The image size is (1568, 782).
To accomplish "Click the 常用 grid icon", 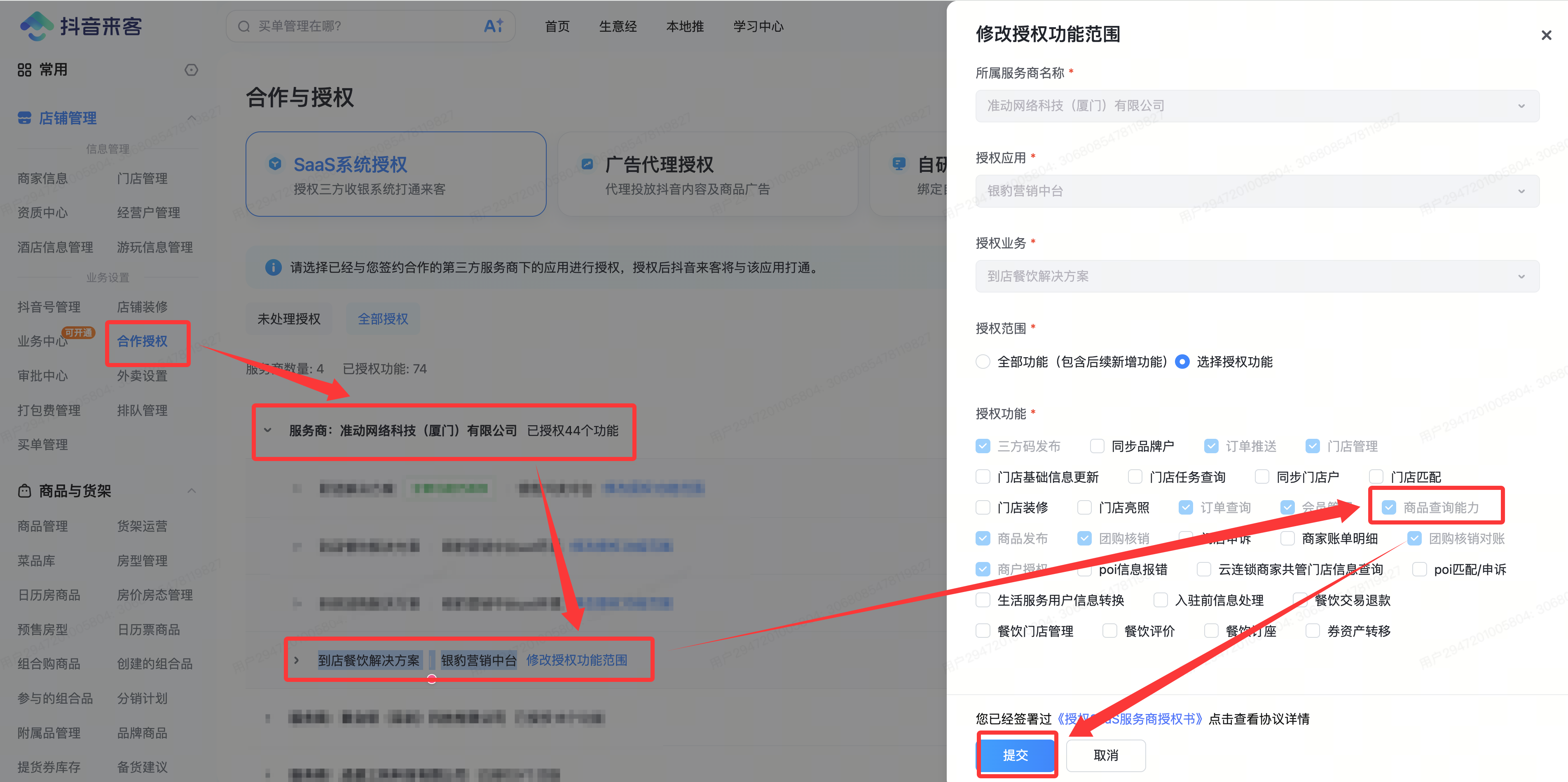I will pos(24,70).
